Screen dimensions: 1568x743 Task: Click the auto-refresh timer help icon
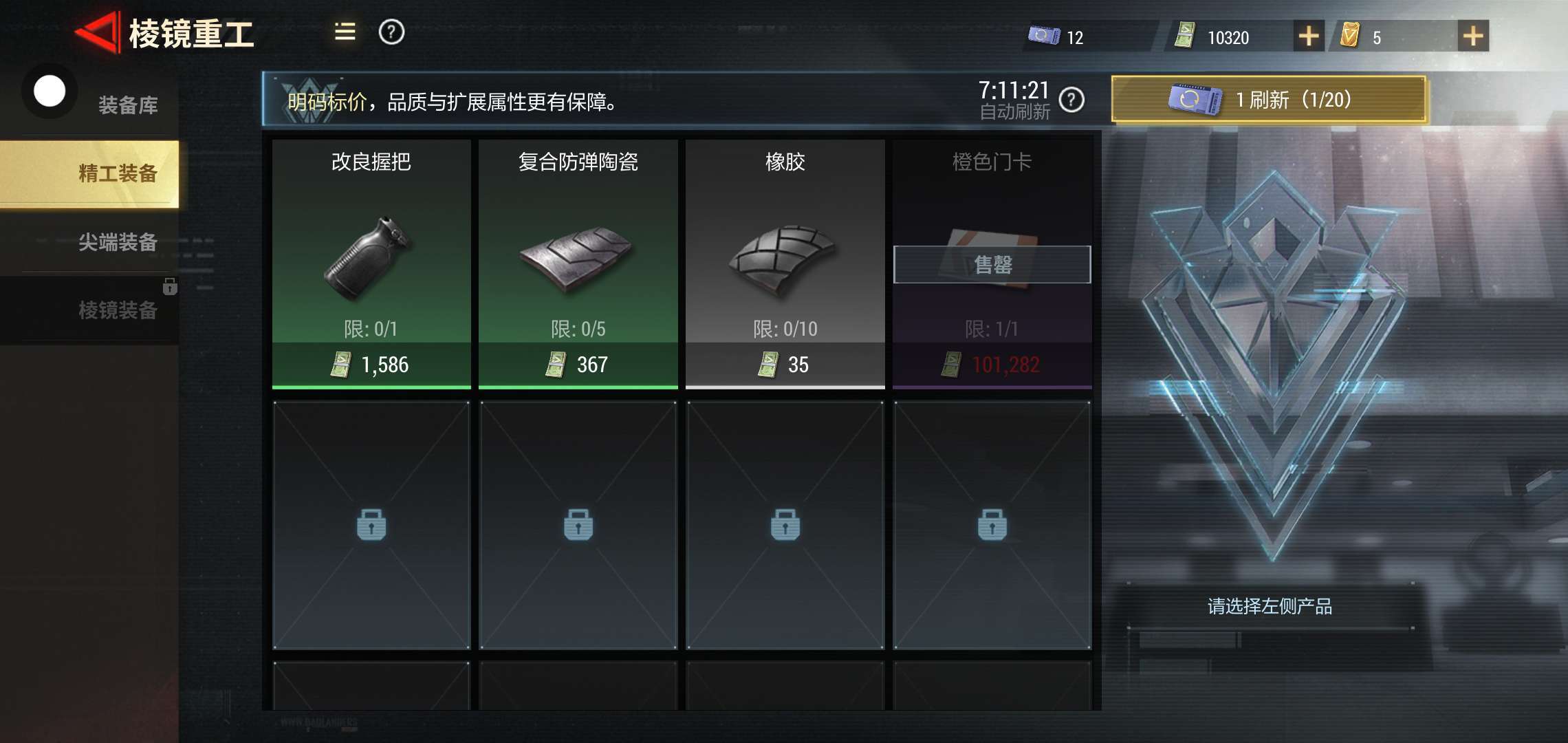[x=1071, y=100]
